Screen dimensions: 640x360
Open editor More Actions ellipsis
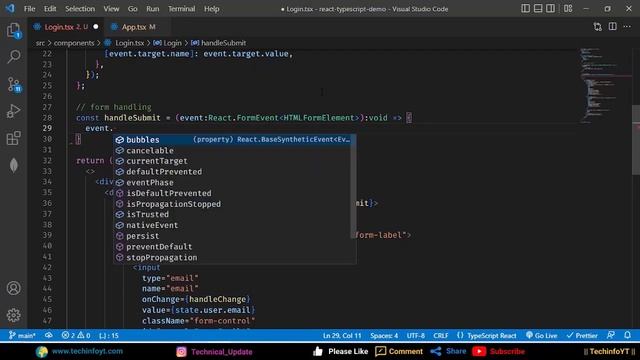[x=627, y=27]
